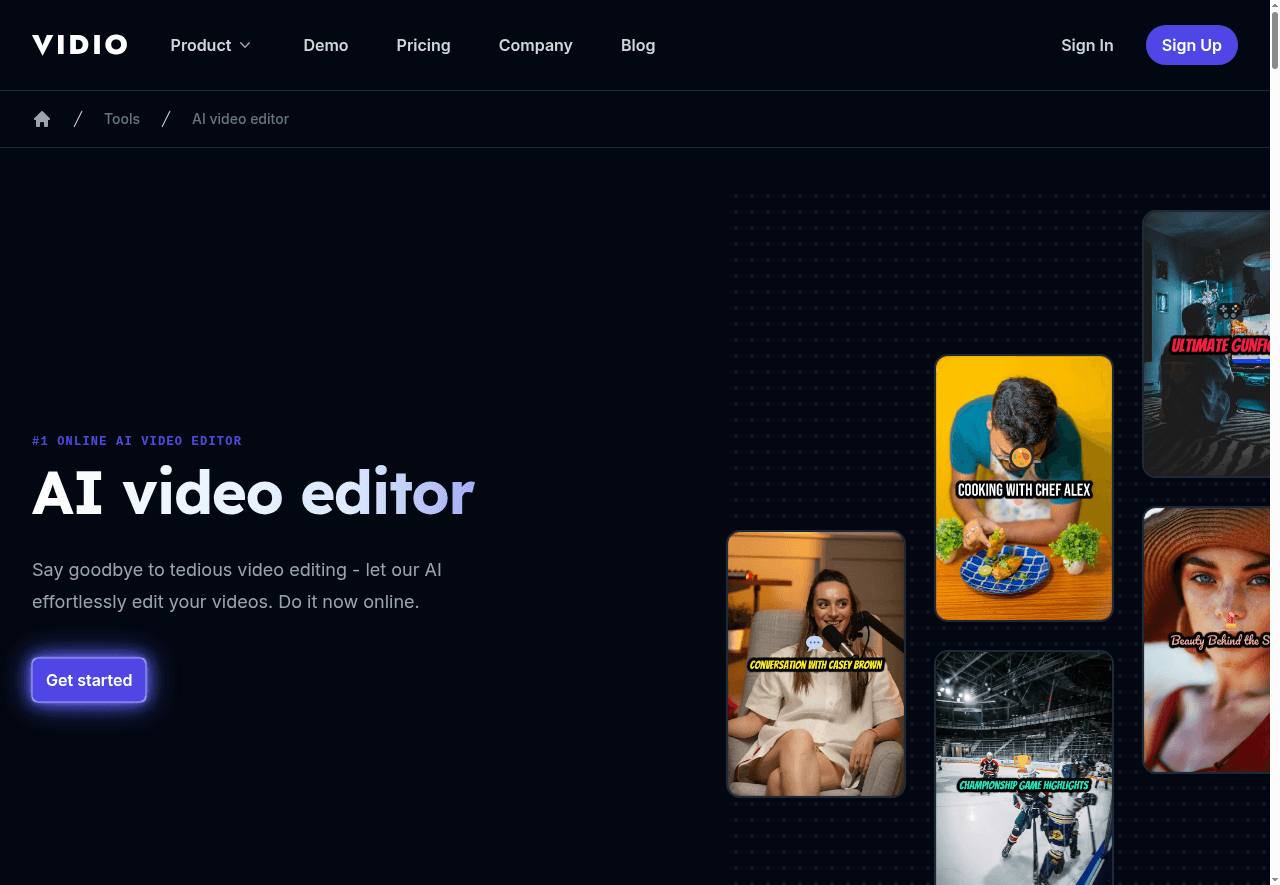1280x885 pixels.
Task: Click the AI video editor breadcrumb item
Action: [240, 118]
